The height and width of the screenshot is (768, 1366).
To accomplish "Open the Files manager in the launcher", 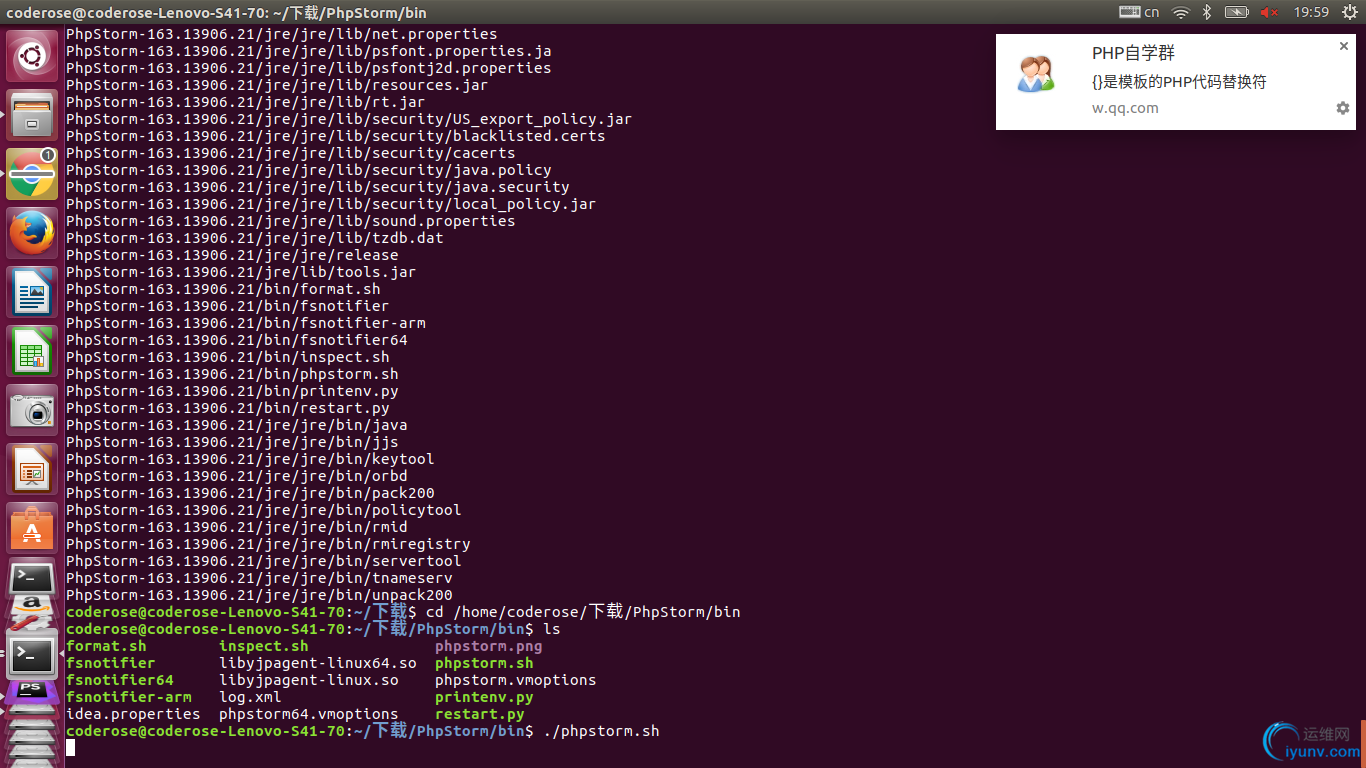I will (32, 115).
